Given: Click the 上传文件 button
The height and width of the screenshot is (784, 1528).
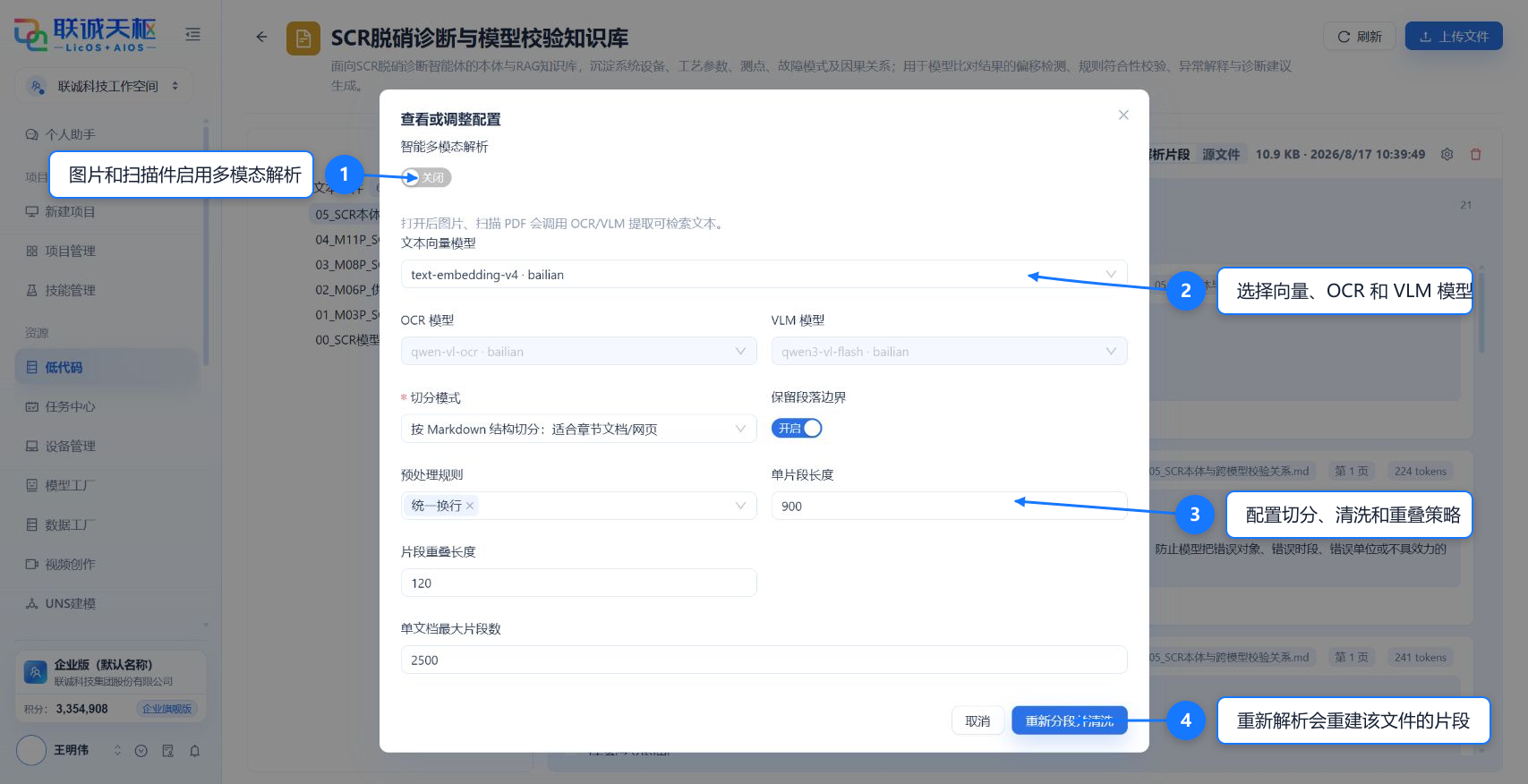Looking at the screenshot, I should coord(1454,37).
